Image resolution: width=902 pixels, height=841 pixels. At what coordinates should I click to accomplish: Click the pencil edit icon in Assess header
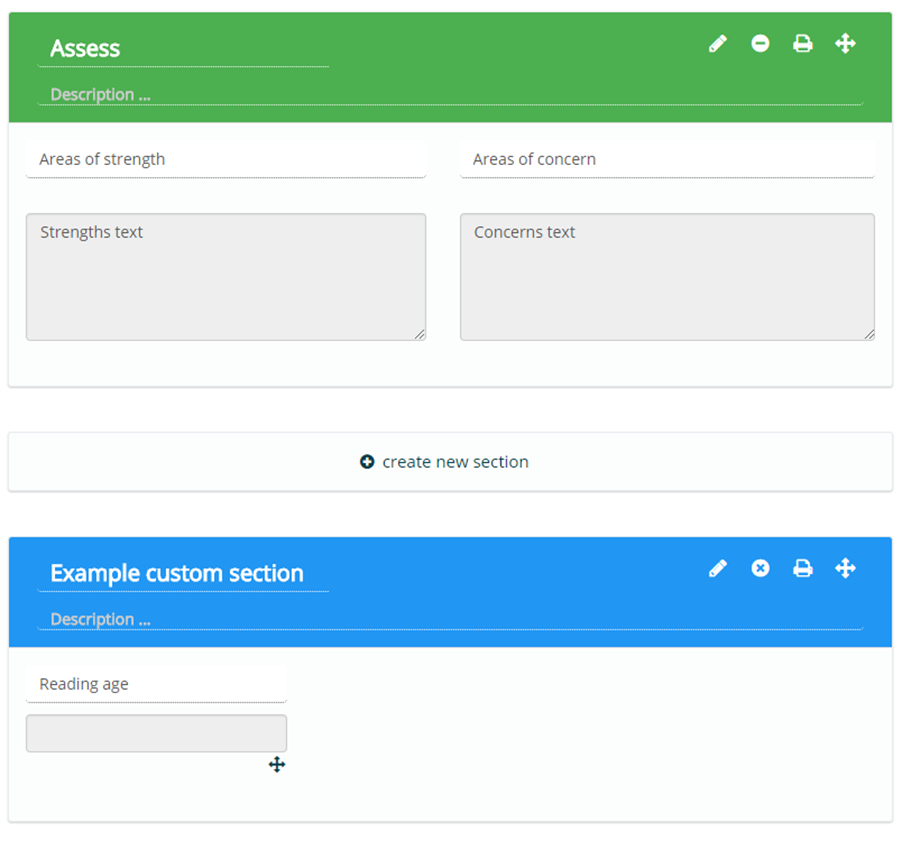pyautogui.click(x=718, y=44)
